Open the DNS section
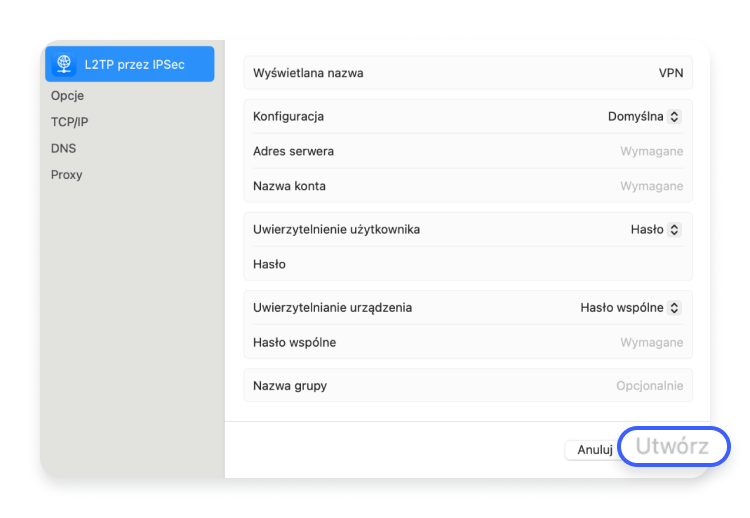Screen dimensions: 750x518 click(x=63, y=148)
